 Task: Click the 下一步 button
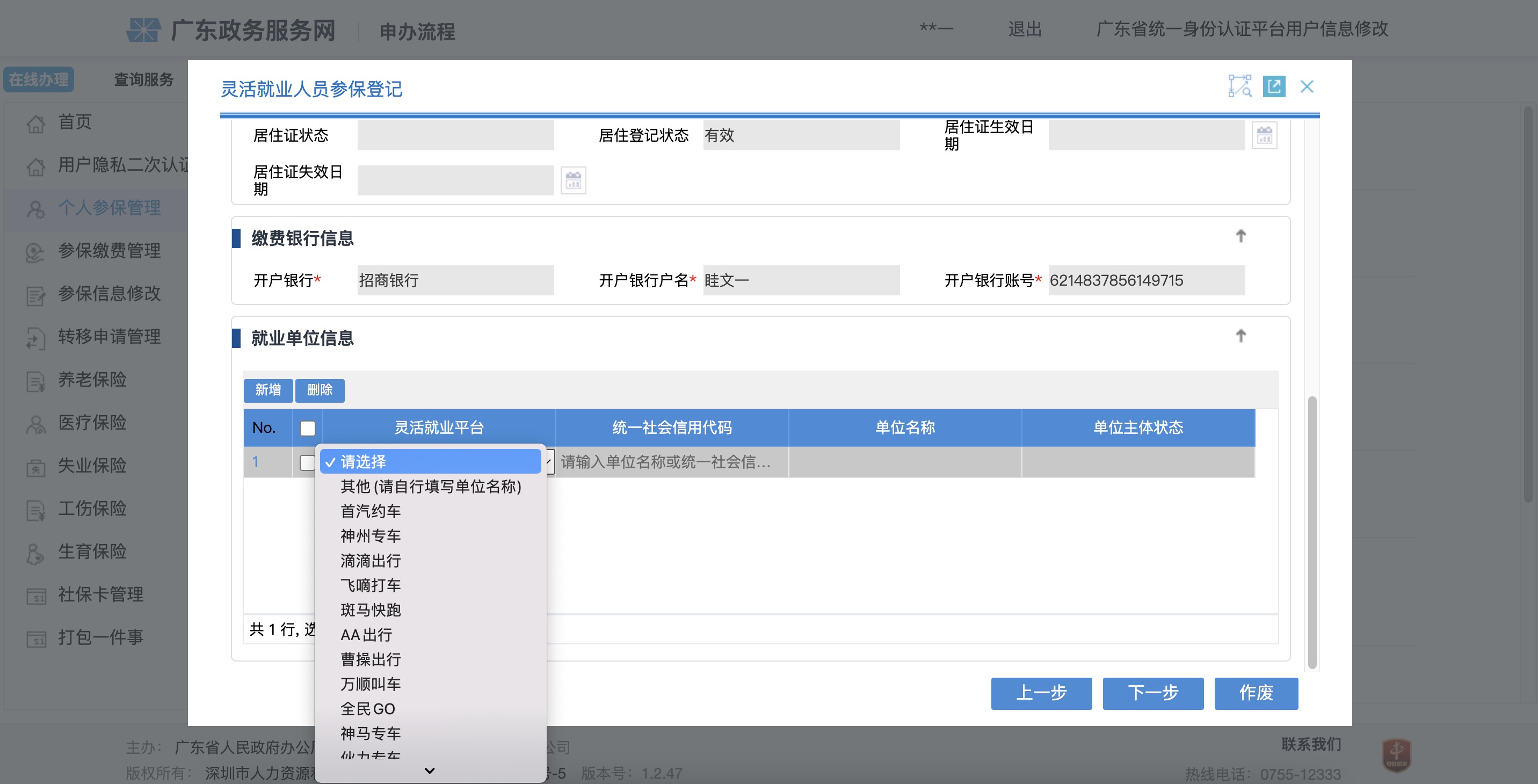[1152, 693]
